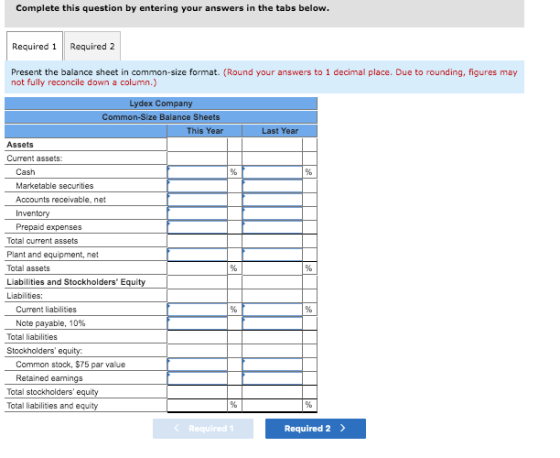560x458 pixels.
Task: Select Common stock This Year input field
Action: [197, 364]
